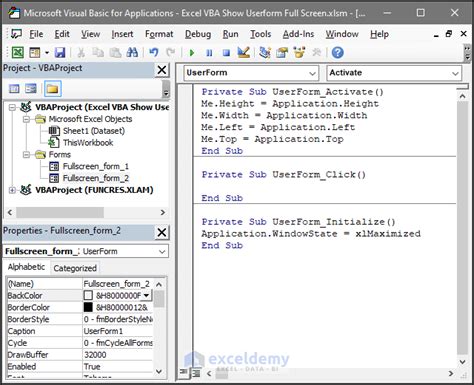Viewport: 474px width, 385px height.
Task: Click the Caption property value UserForm1
Action: pyautogui.click(x=118, y=331)
